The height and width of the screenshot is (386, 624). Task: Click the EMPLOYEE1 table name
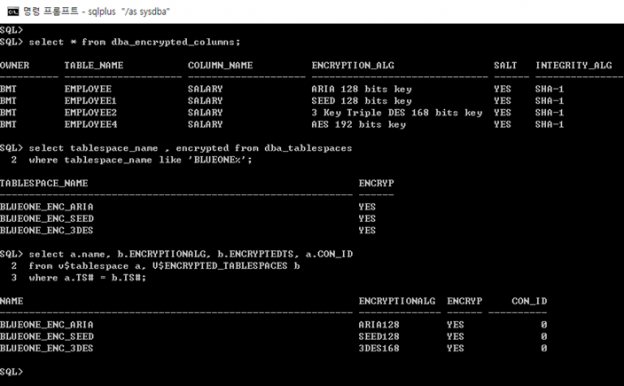[x=91, y=101]
